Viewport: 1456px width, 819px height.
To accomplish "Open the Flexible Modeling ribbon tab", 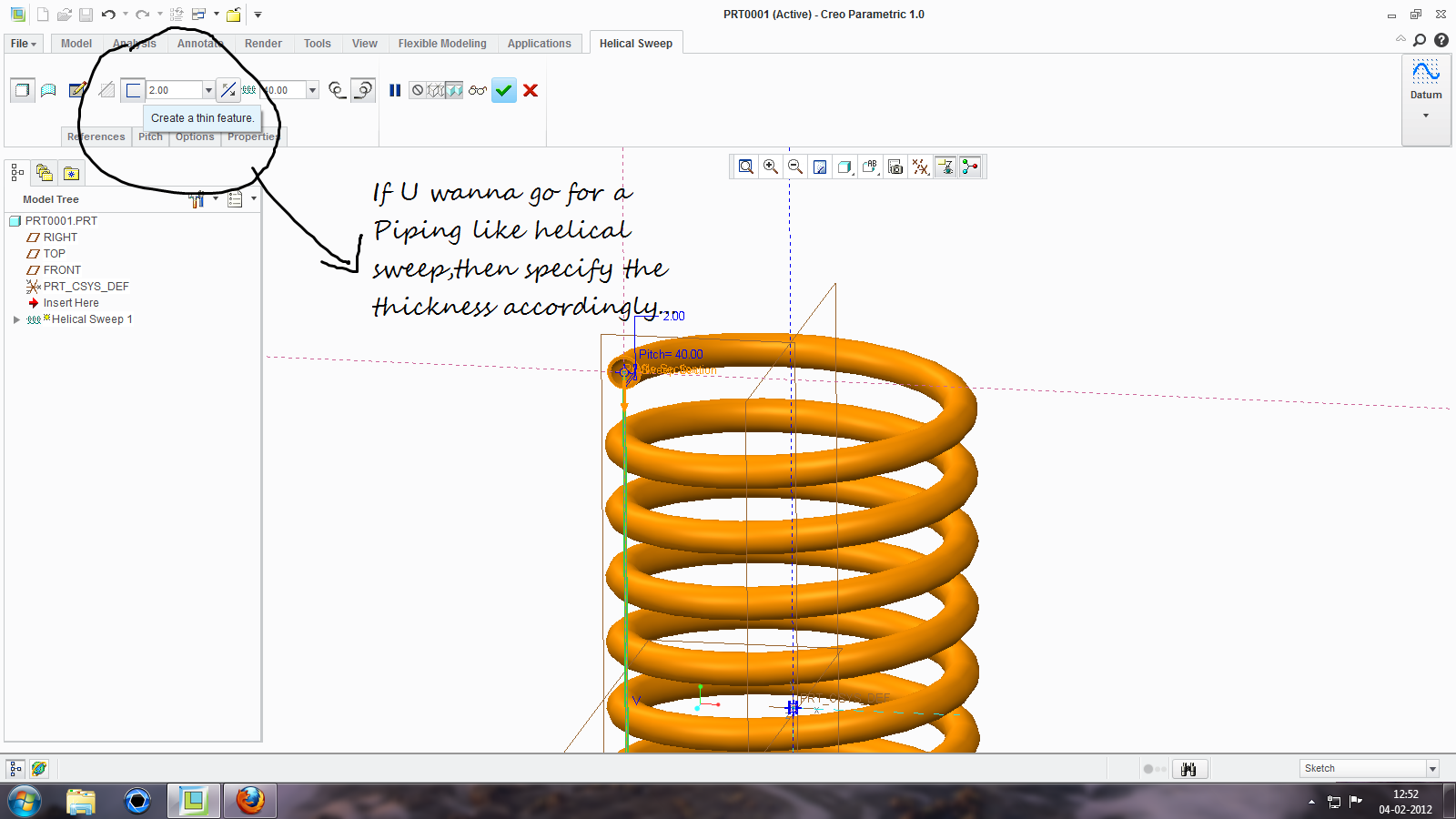I will [x=442, y=43].
